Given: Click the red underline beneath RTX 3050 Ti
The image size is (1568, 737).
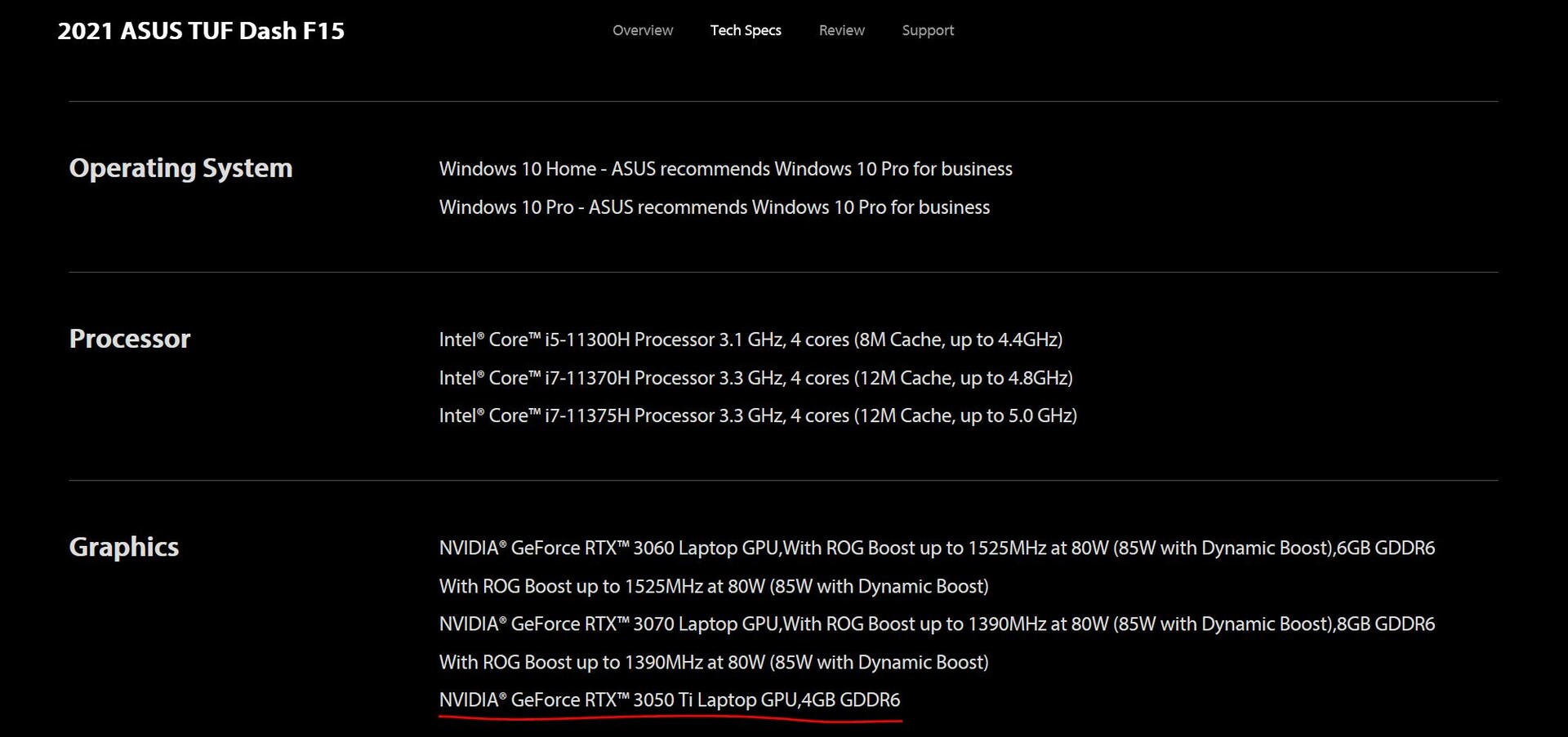Looking at the screenshot, I should [670, 719].
